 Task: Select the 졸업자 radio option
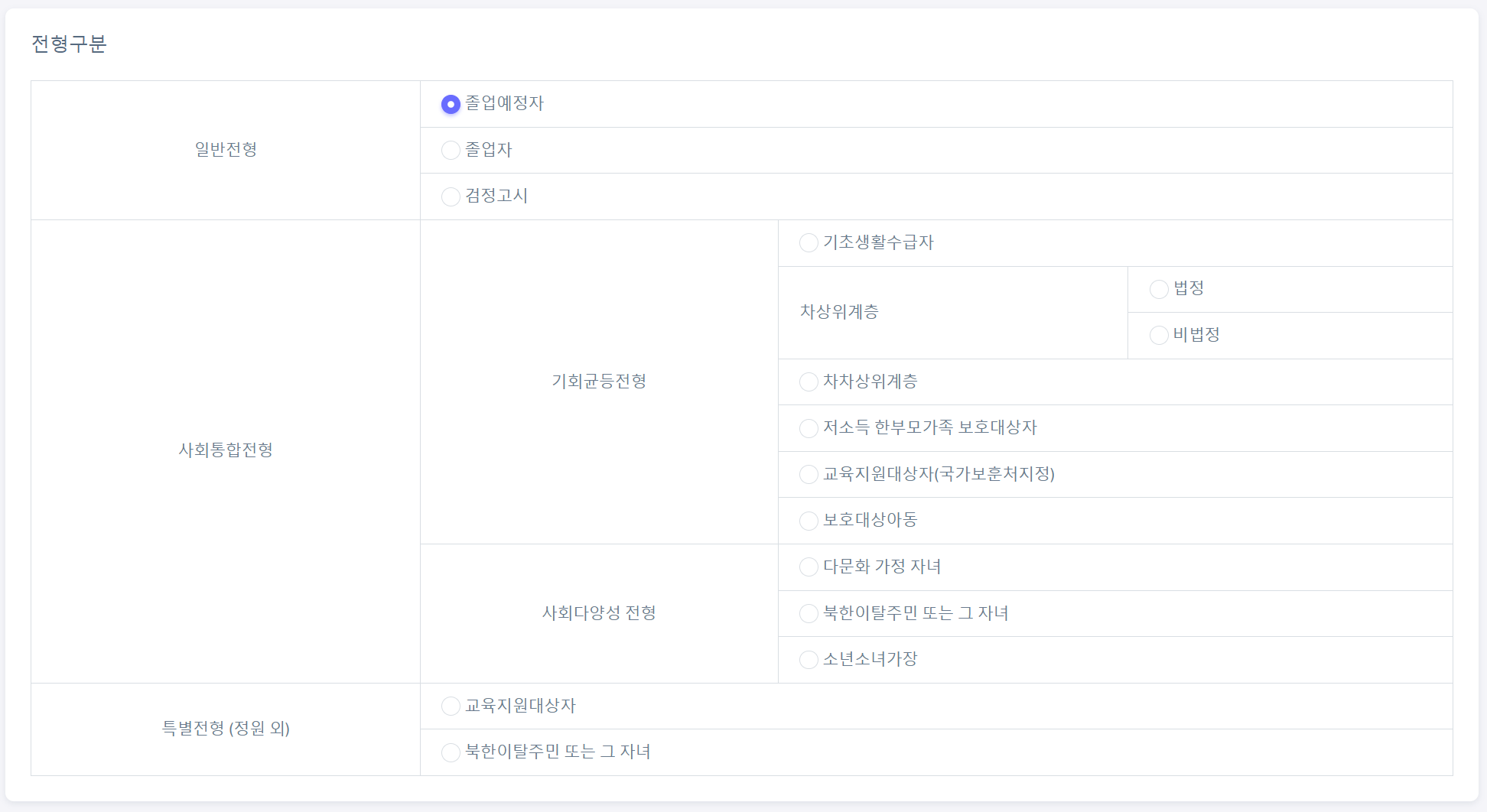click(x=451, y=150)
